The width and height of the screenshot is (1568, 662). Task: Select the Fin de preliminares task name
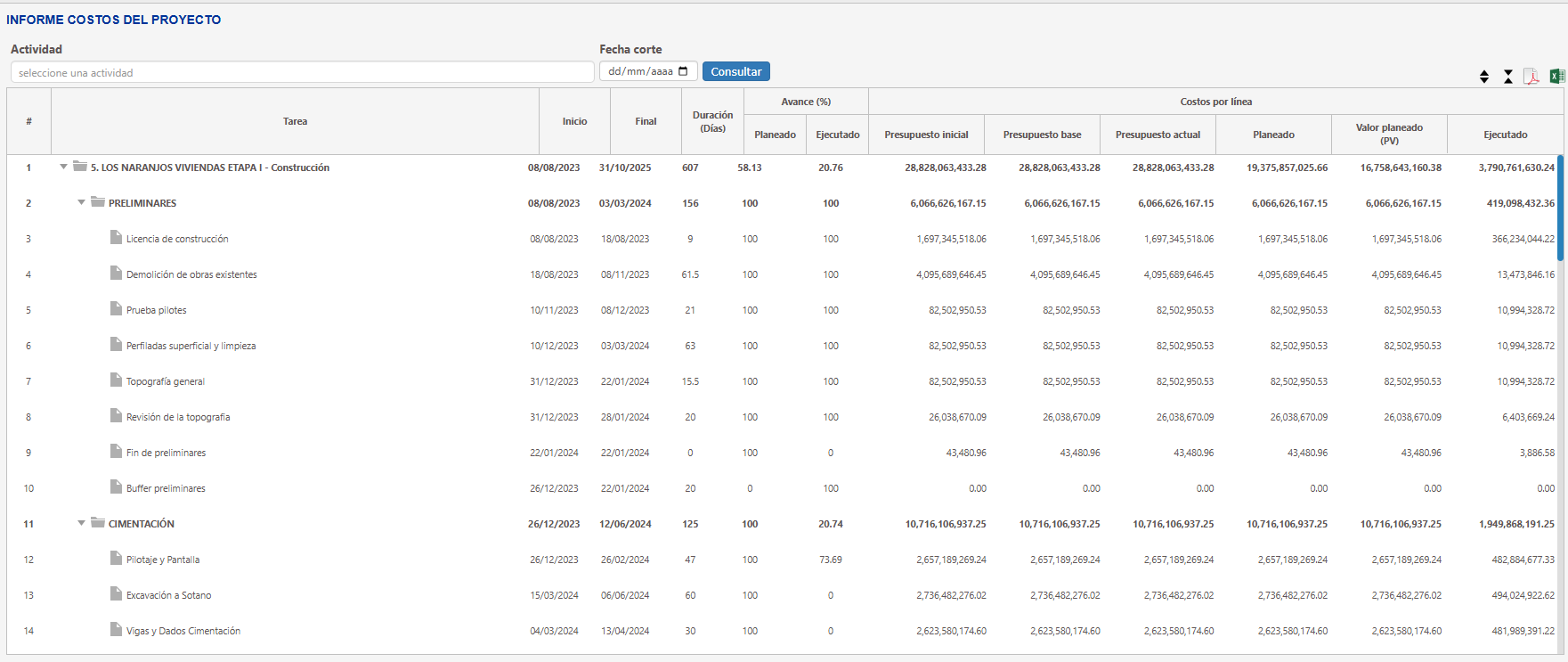(167, 453)
